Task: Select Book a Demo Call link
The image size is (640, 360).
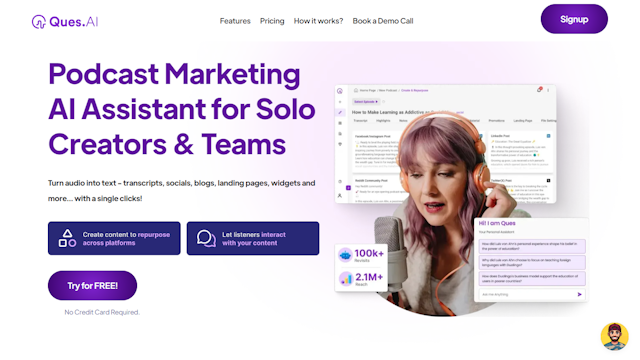Action: (383, 21)
